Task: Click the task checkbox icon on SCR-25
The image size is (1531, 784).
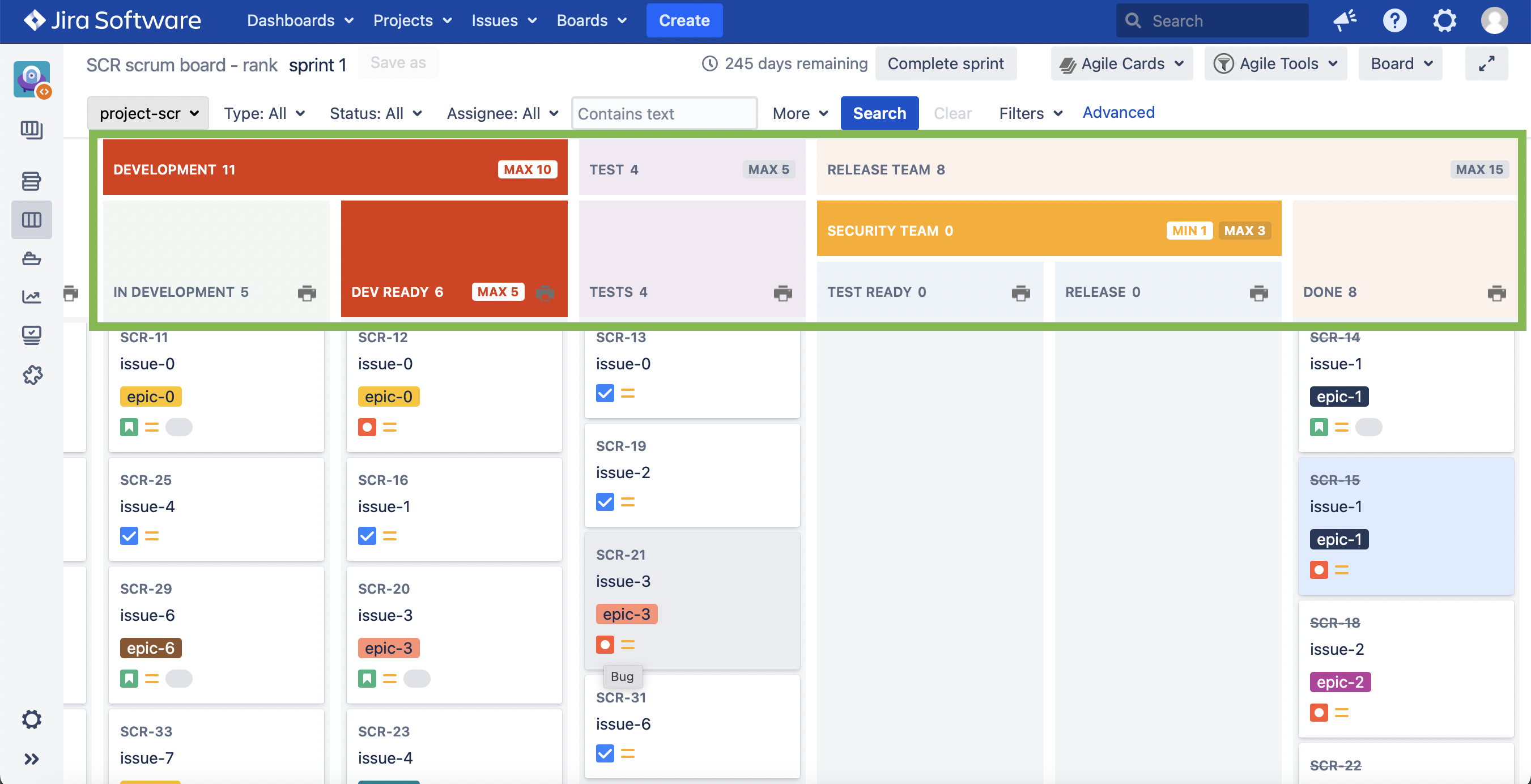Action: point(129,535)
